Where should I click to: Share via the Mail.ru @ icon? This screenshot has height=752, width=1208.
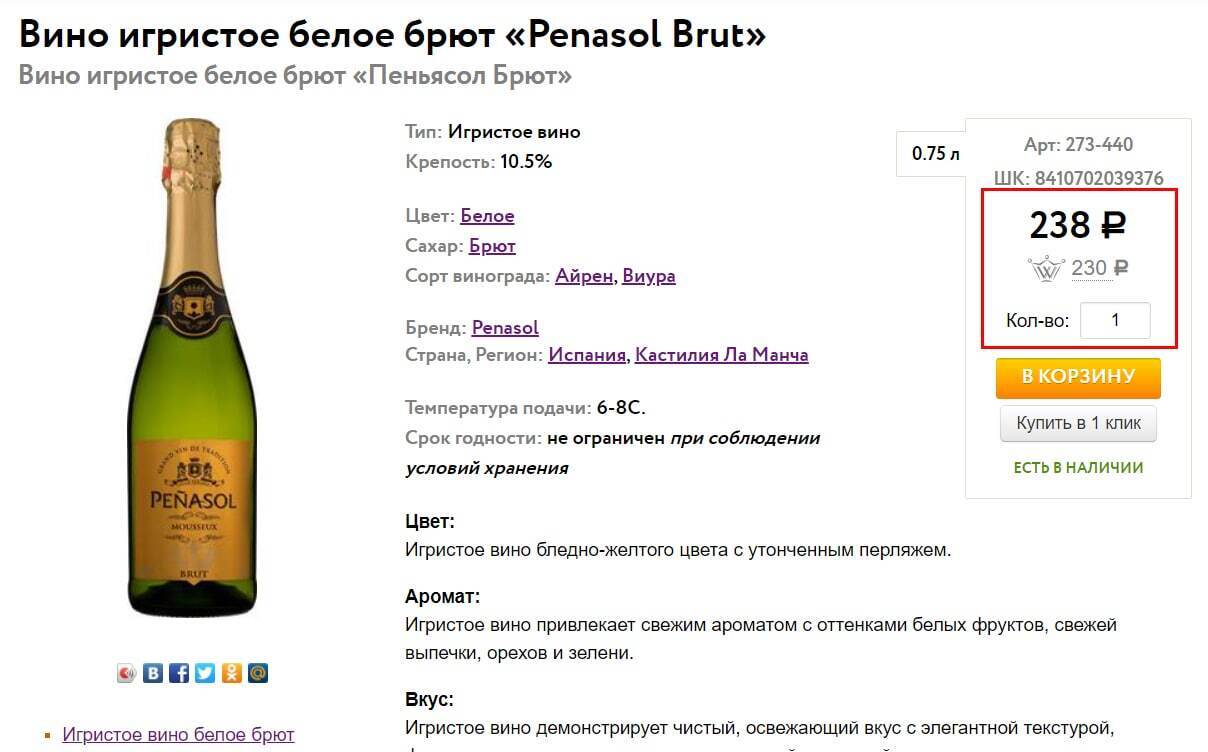tap(258, 673)
